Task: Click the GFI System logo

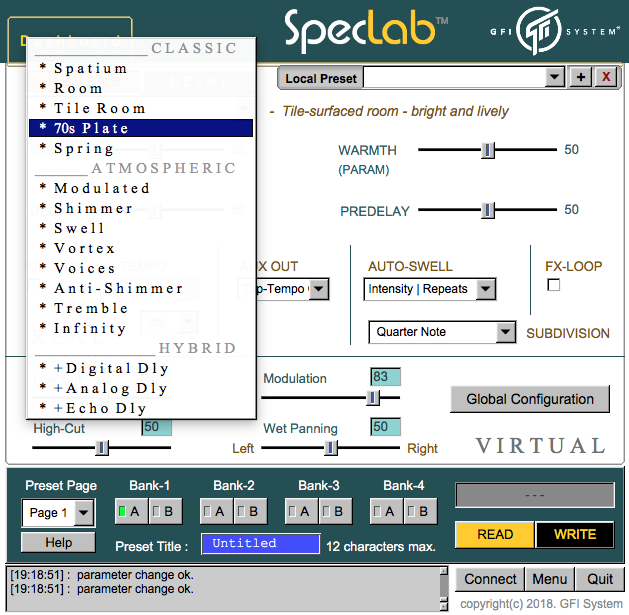Action: [554, 31]
